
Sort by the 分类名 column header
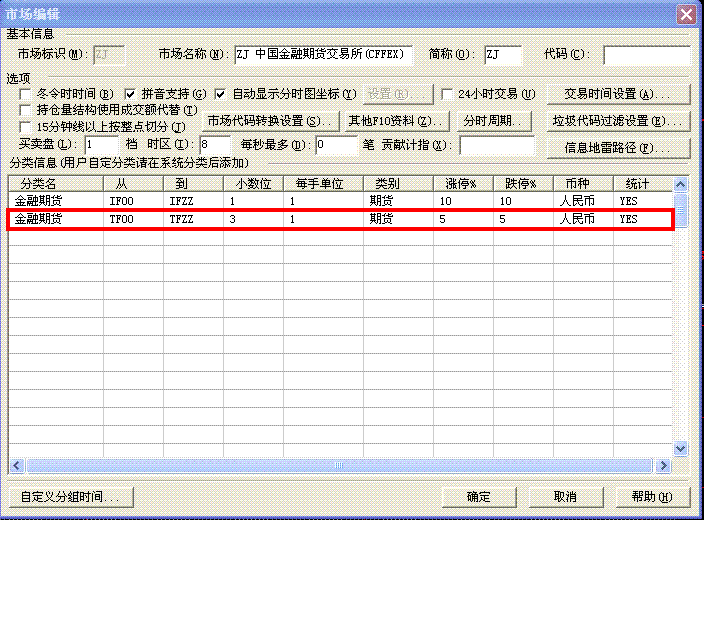click(55, 184)
